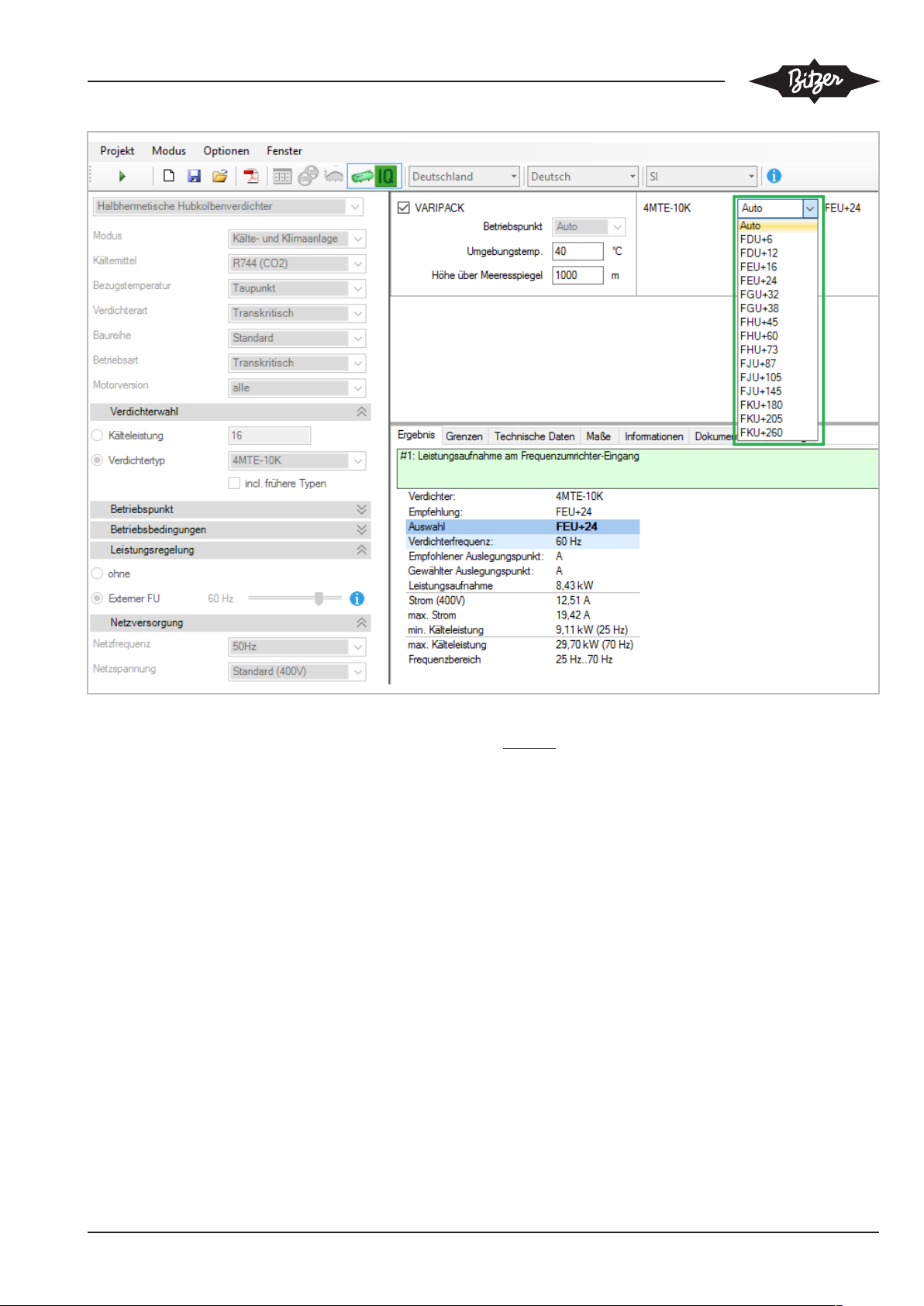The image size is (924, 1306).
Task: Open the Netzspannung Standard (400V) dropdown
Action: (297, 671)
